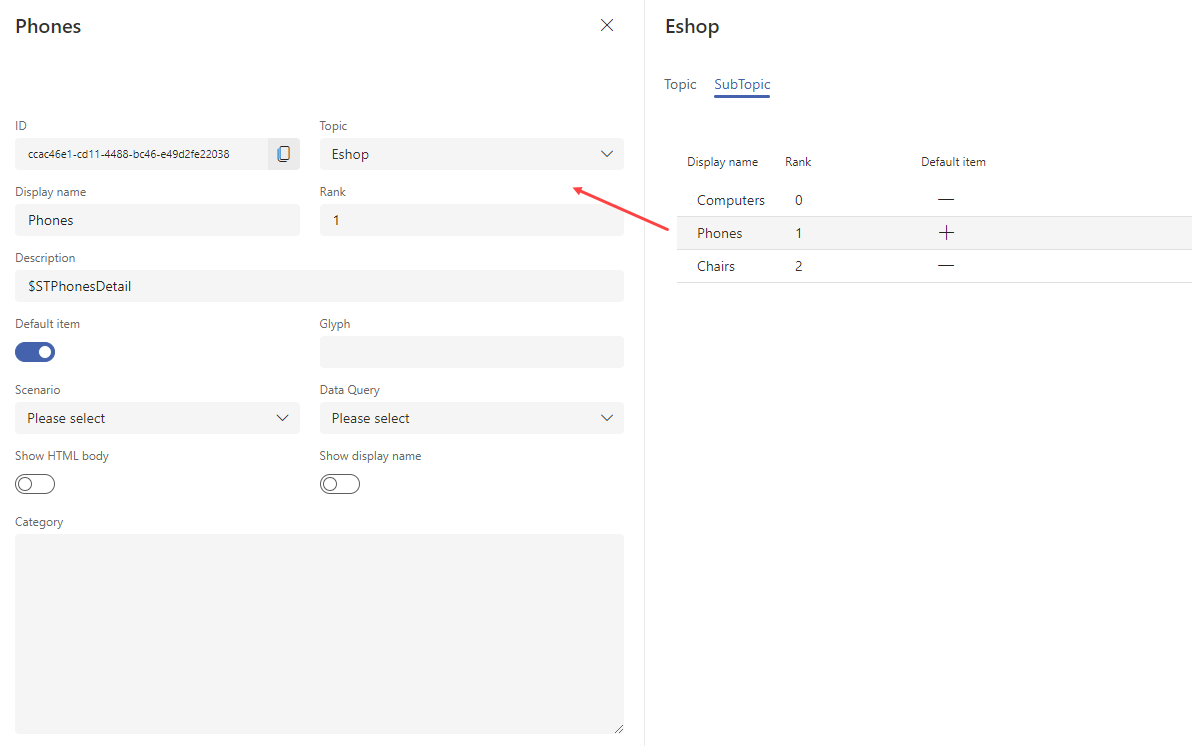Click rank value 2 in Chairs row
The height and width of the screenshot is (746, 1192).
[x=798, y=266]
